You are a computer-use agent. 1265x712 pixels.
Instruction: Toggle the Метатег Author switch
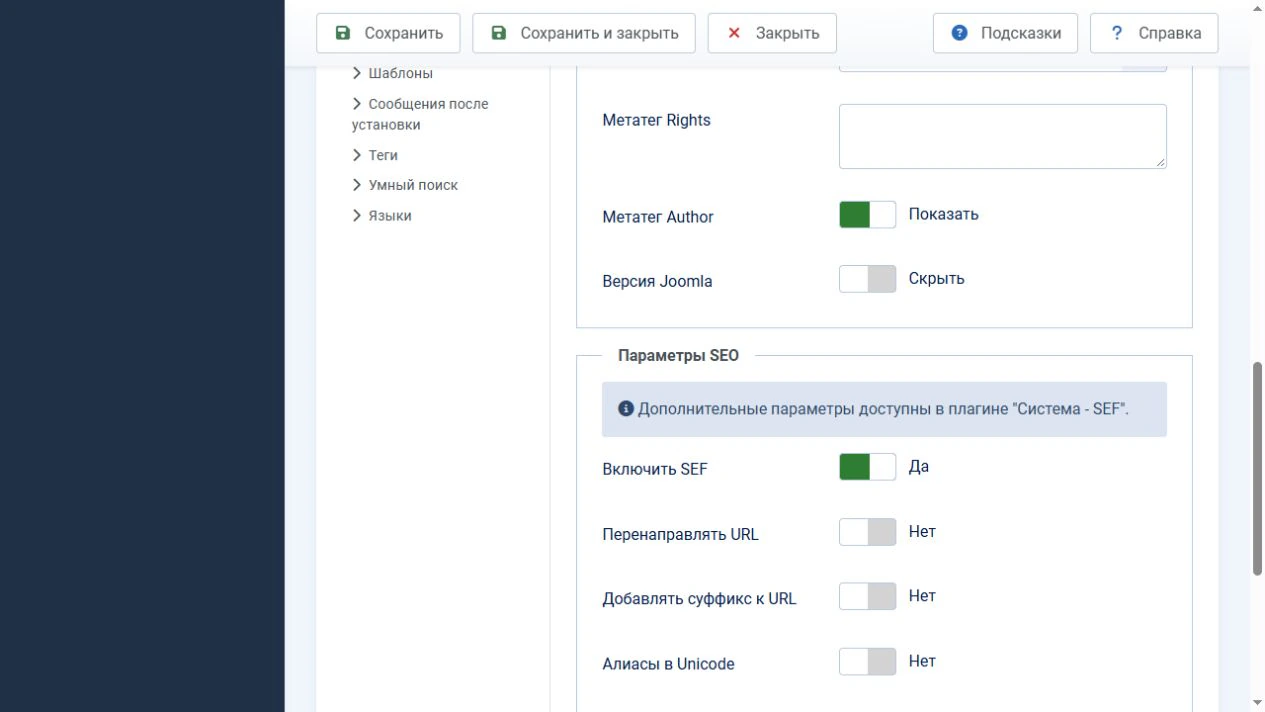click(x=867, y=215)
